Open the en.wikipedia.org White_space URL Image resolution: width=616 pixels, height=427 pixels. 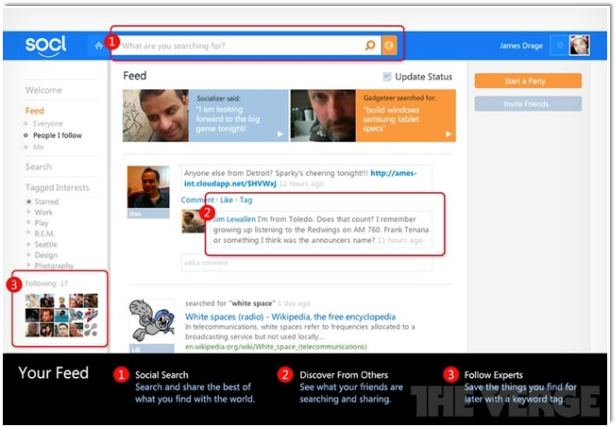[276, 346]
